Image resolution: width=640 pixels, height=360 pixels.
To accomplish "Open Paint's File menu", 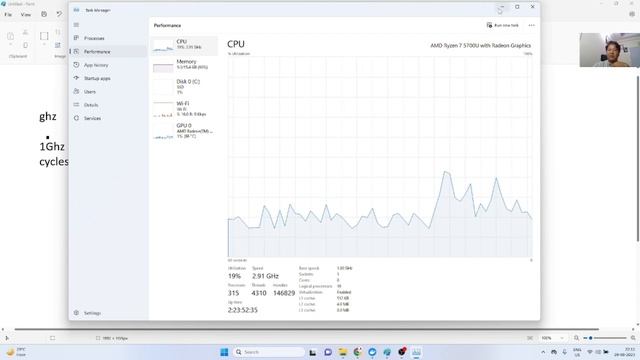I will coord(8,15).
